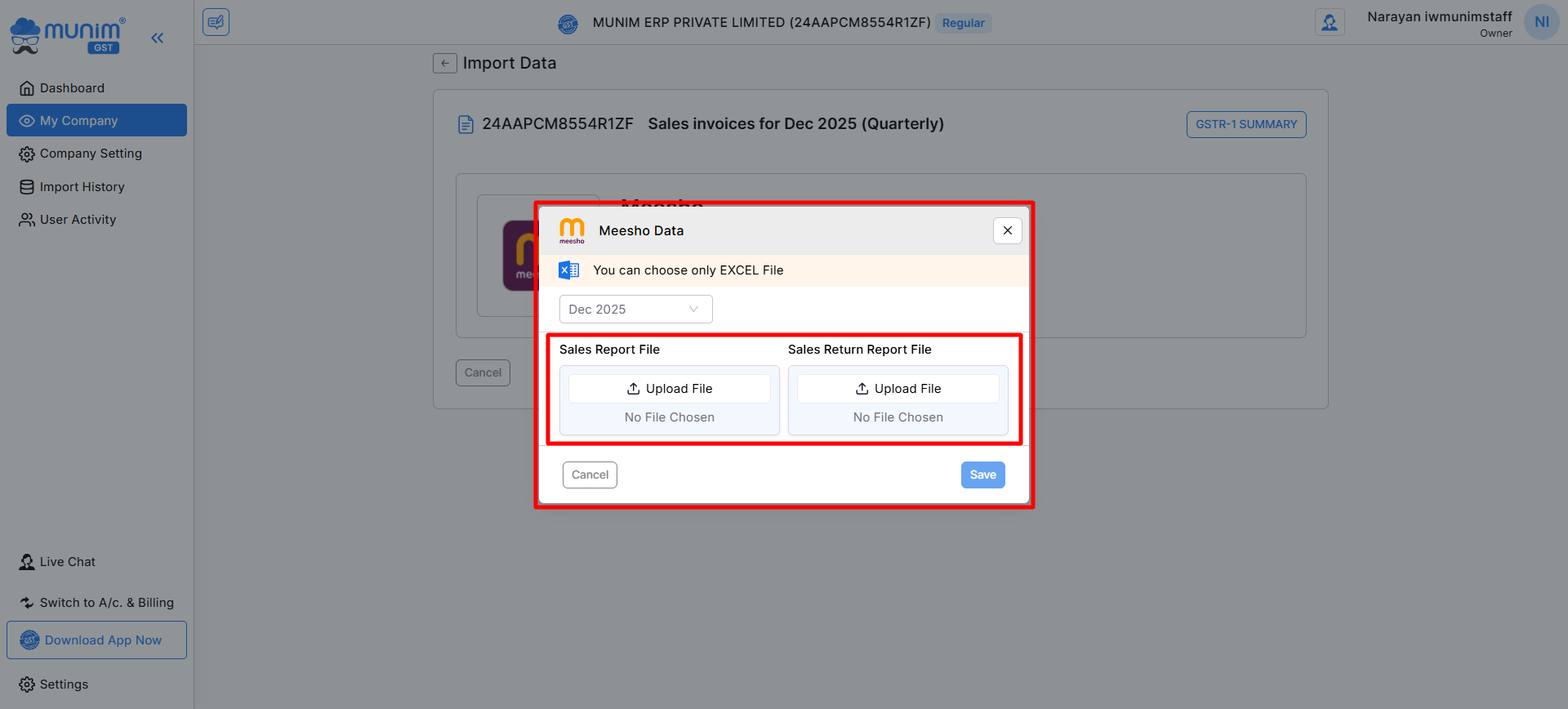Go back using Import Data arrow
The width and height of the screenshot is (1568, 709).
444,63
